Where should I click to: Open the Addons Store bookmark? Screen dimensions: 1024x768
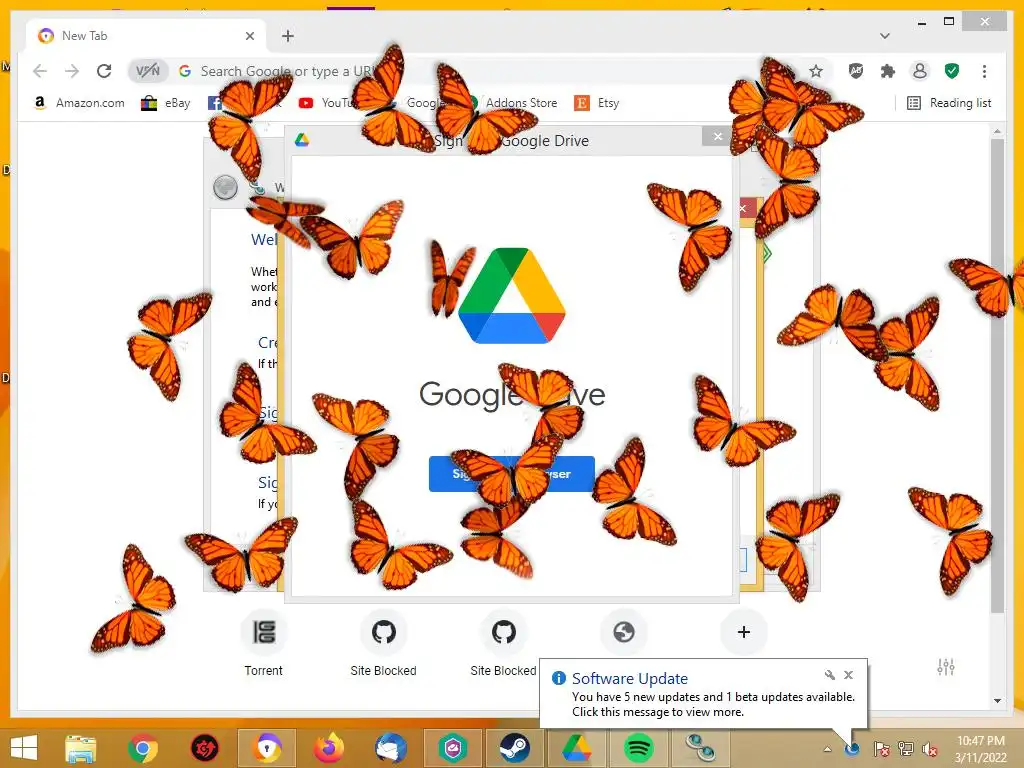[x=513, y=103]
